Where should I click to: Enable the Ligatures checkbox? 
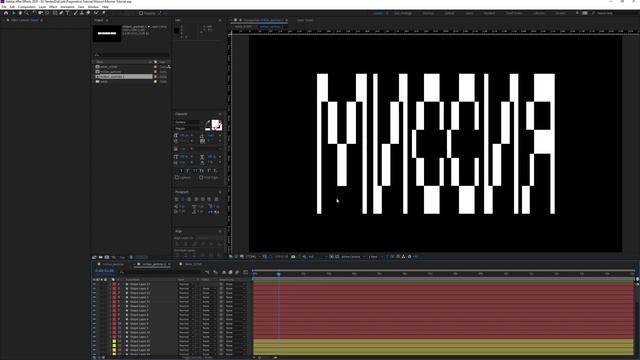coord(177,178)
